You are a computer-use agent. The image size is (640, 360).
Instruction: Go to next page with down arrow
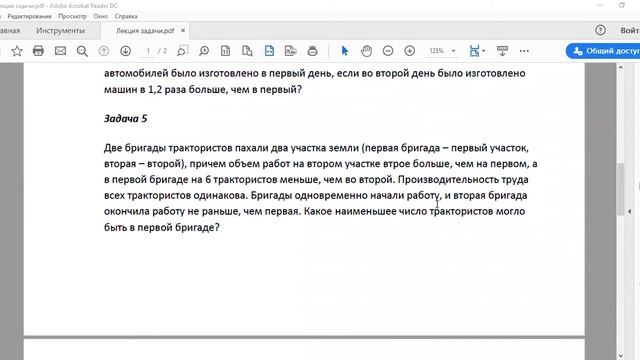coord(126,51)
